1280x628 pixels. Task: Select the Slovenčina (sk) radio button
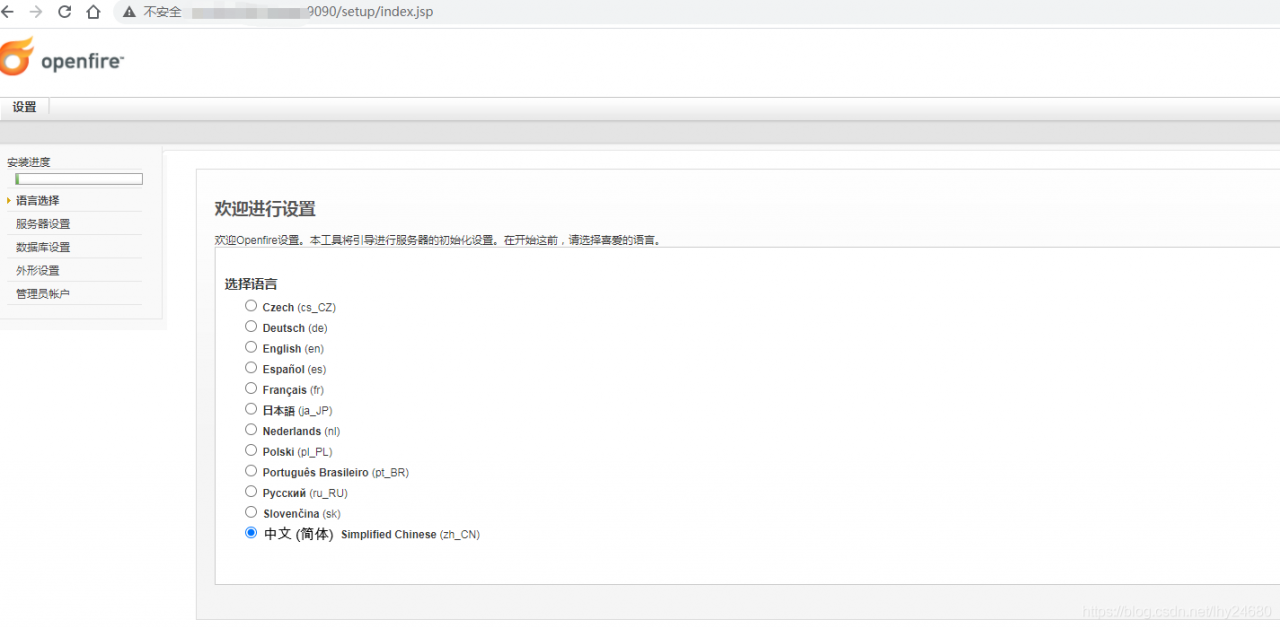(x=251, y=512)
